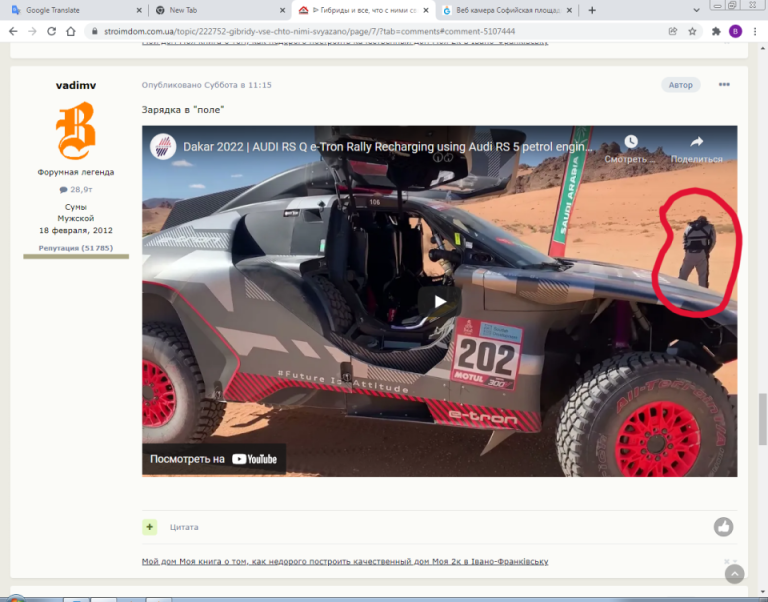
Task: Click the address bar URL field
Action: [x=309, y=31]
